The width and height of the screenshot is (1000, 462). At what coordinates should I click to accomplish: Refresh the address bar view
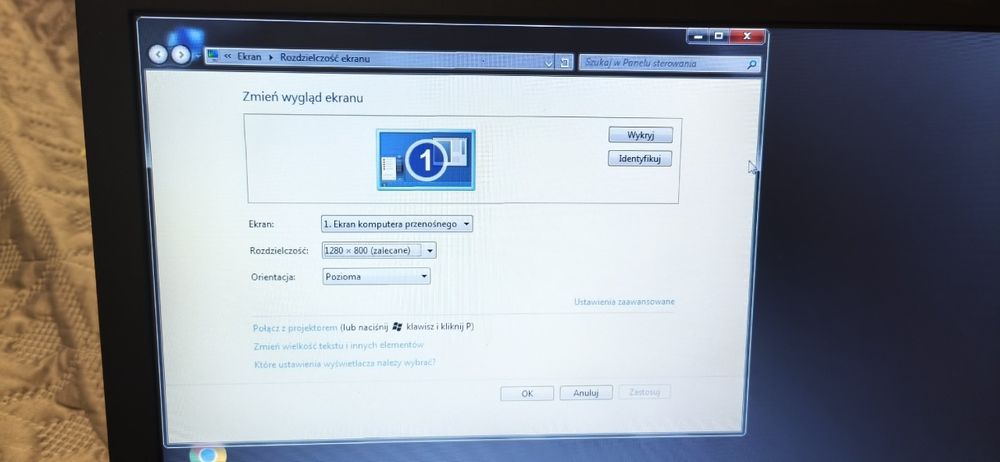pyautogui.click(x=564, y=62)
